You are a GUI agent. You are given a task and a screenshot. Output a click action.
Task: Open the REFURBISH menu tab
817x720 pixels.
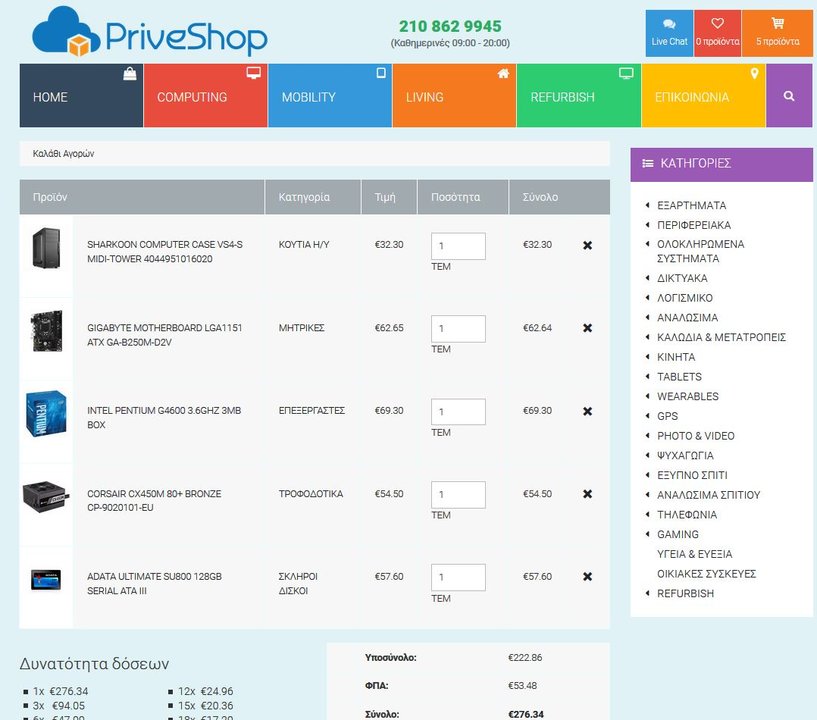tap(579, 96)
